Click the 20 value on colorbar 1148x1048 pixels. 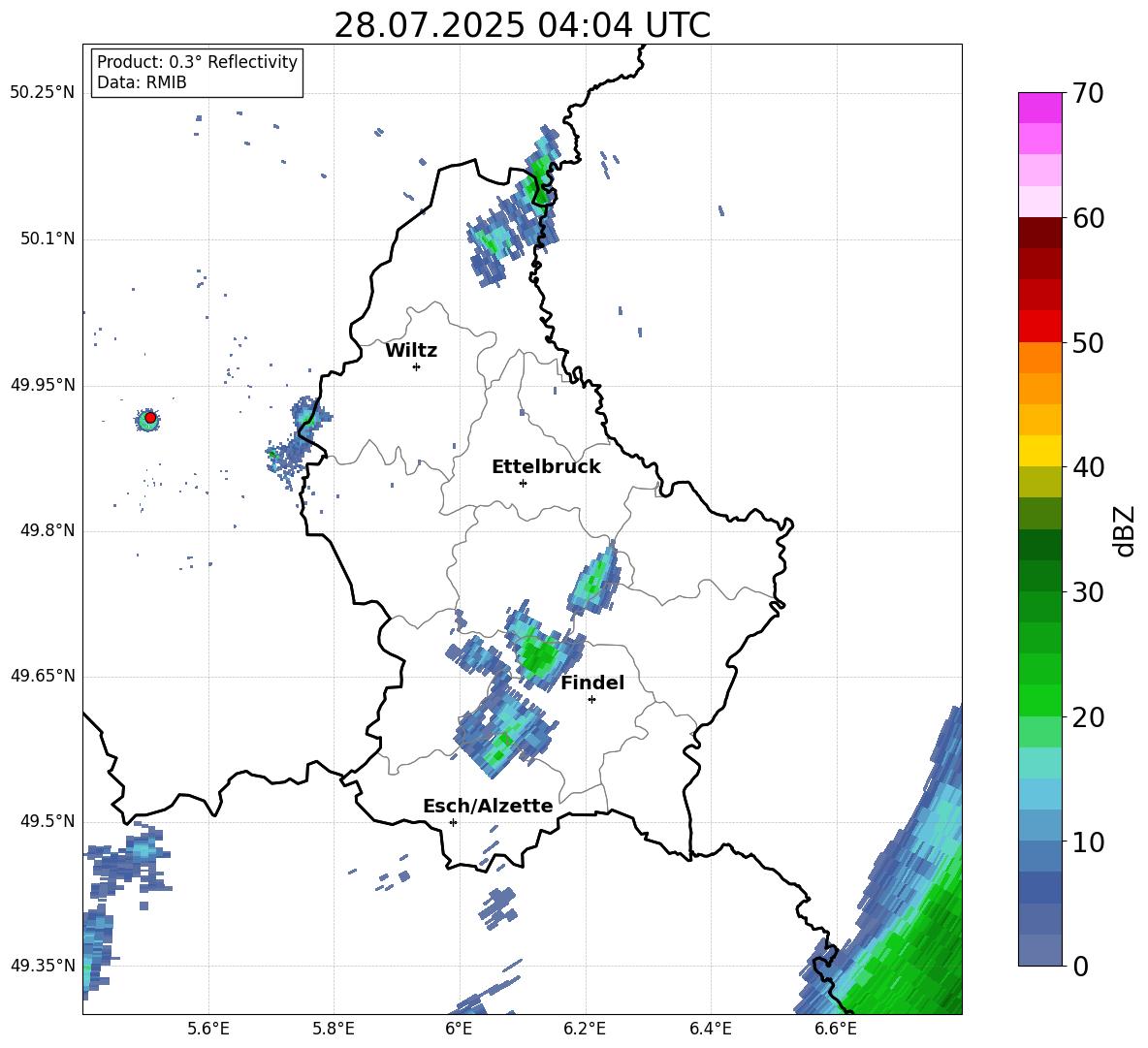tap(1088, 717)
